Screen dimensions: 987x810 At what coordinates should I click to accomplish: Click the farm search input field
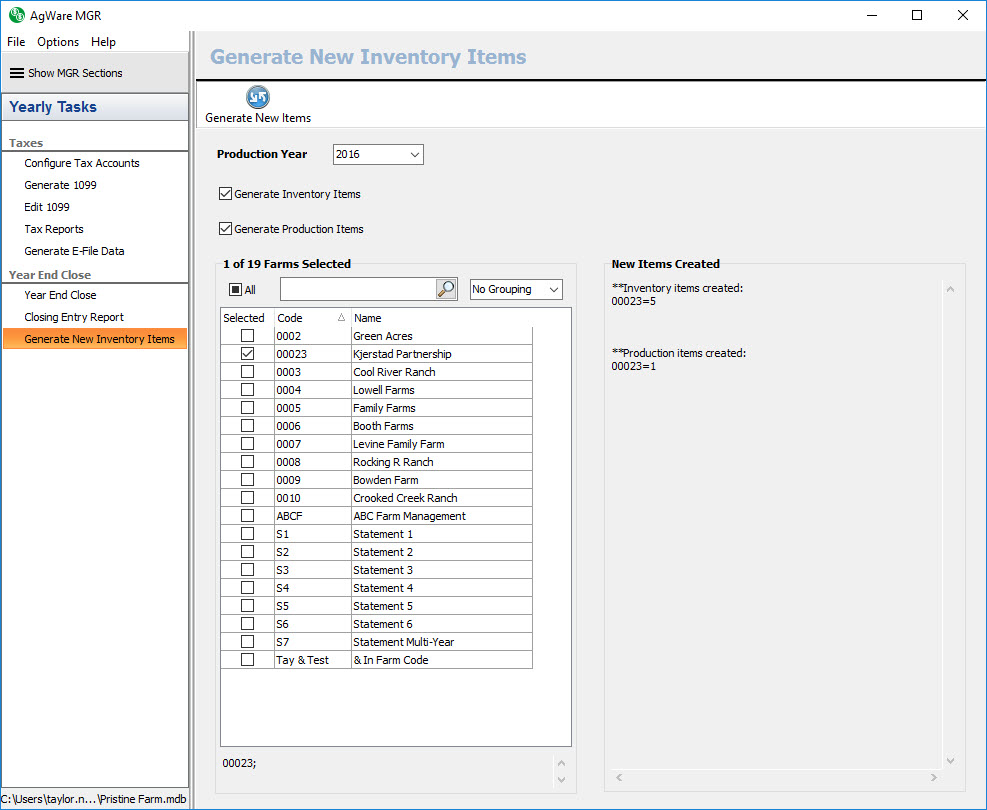tap(357, 289)
